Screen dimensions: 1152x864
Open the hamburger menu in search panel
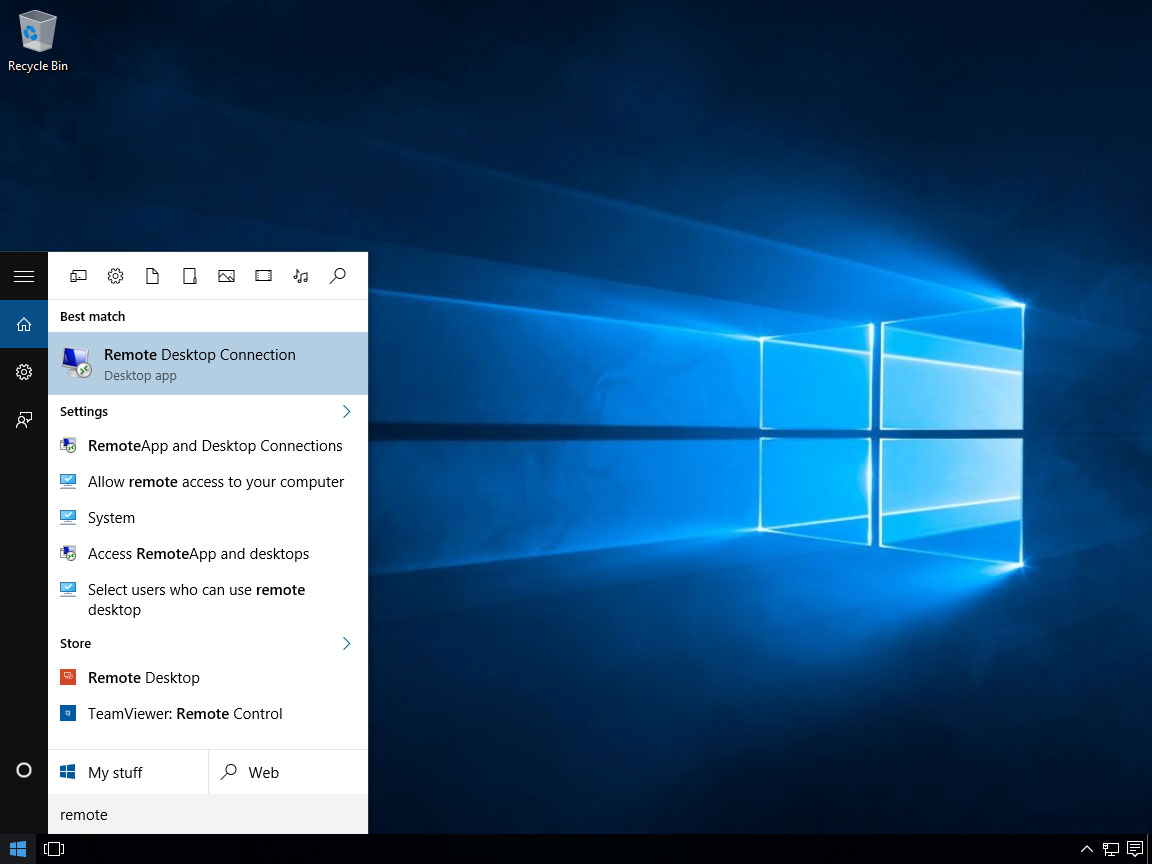point(24,276)
